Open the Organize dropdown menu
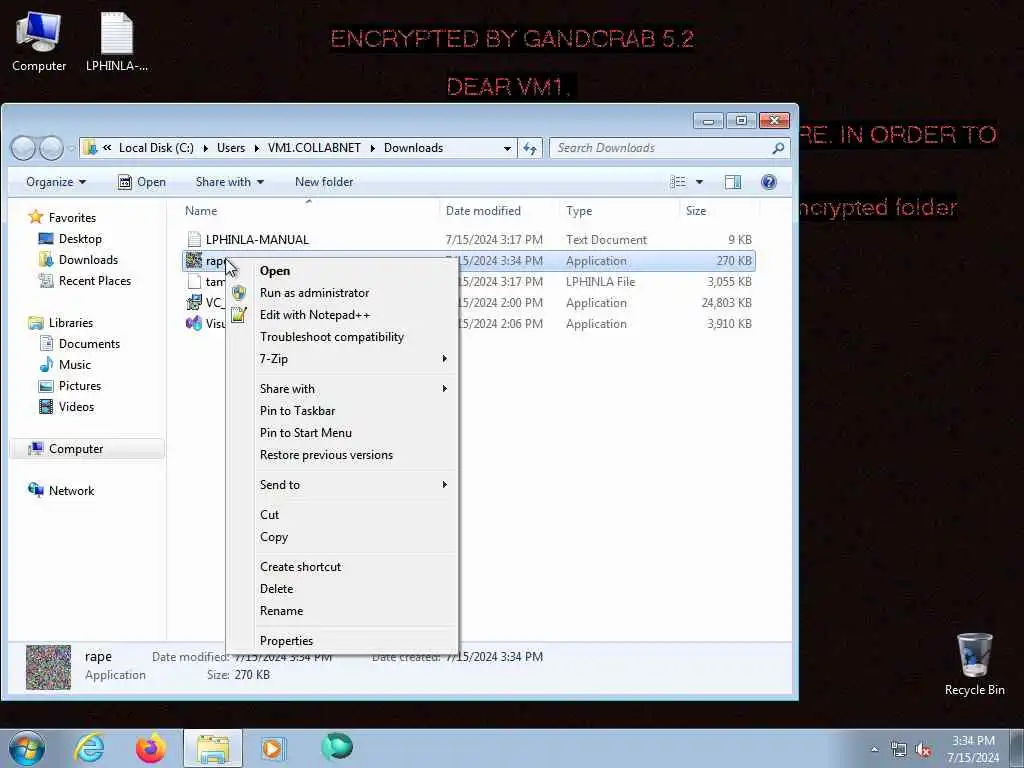 tap(56, 182)
